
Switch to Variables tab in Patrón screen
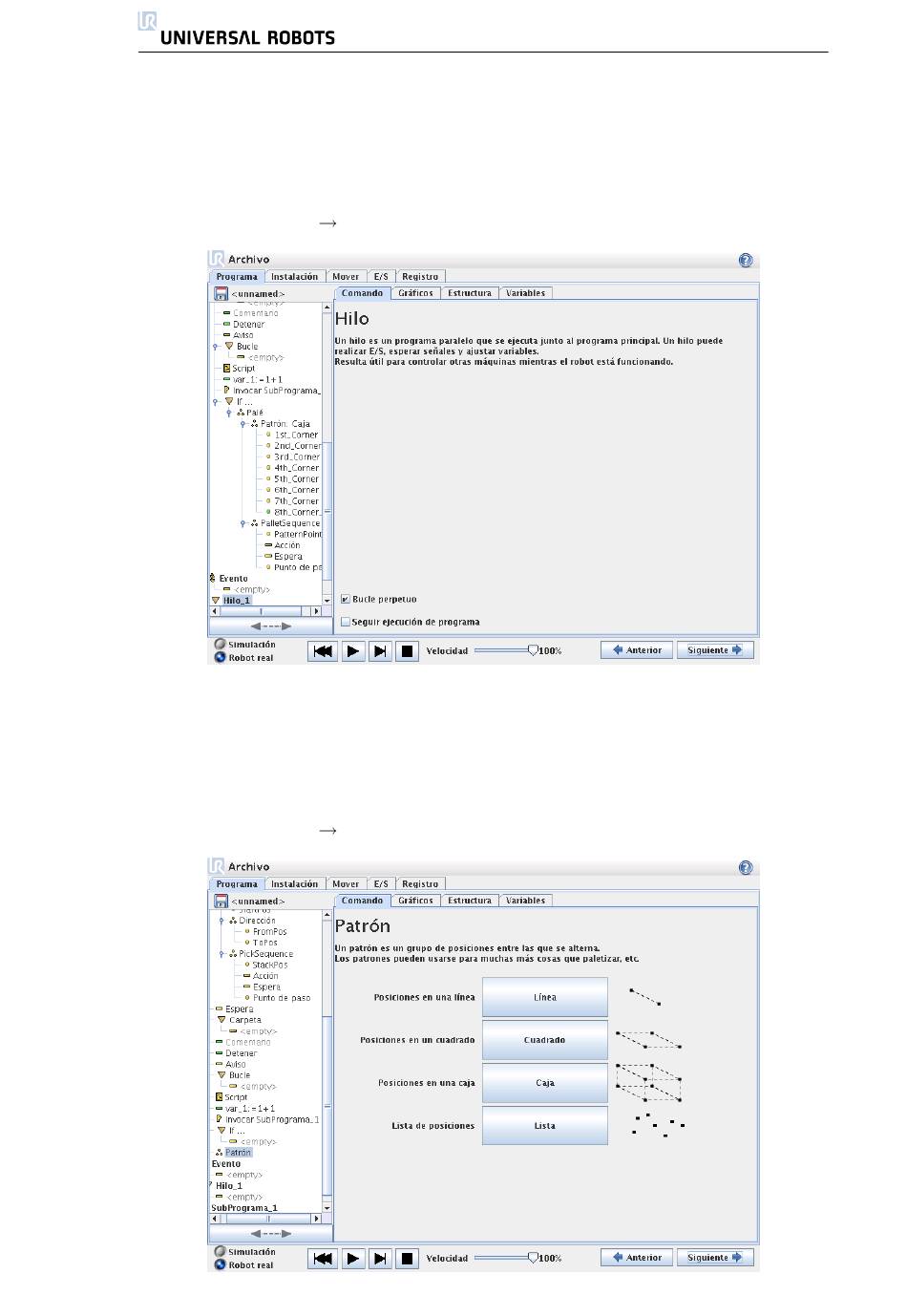point(525,901)
